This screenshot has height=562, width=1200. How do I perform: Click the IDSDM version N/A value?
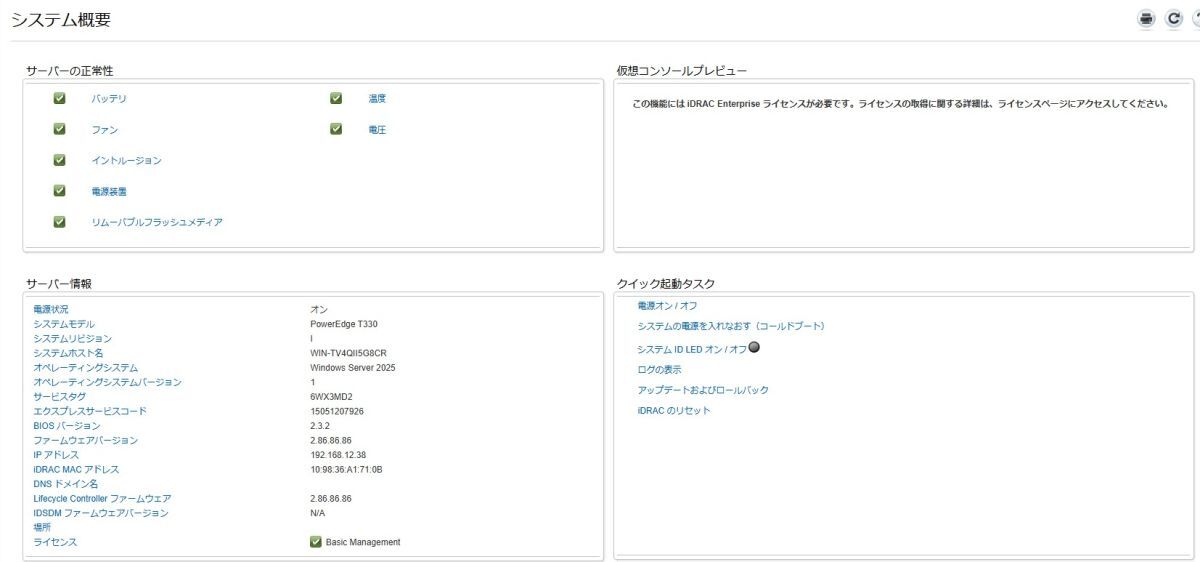tap(317, 513)
